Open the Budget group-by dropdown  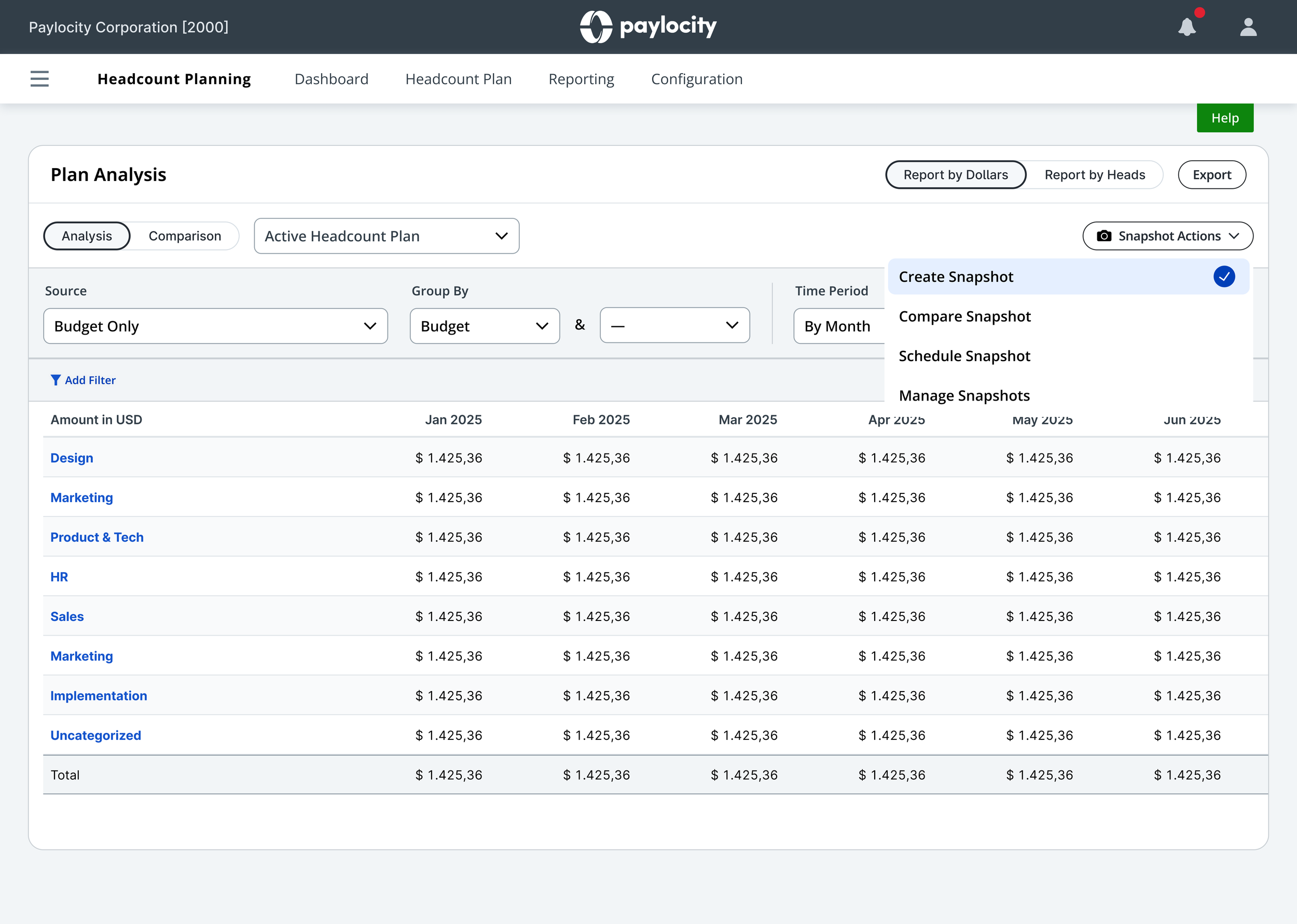tap(484, 326)
